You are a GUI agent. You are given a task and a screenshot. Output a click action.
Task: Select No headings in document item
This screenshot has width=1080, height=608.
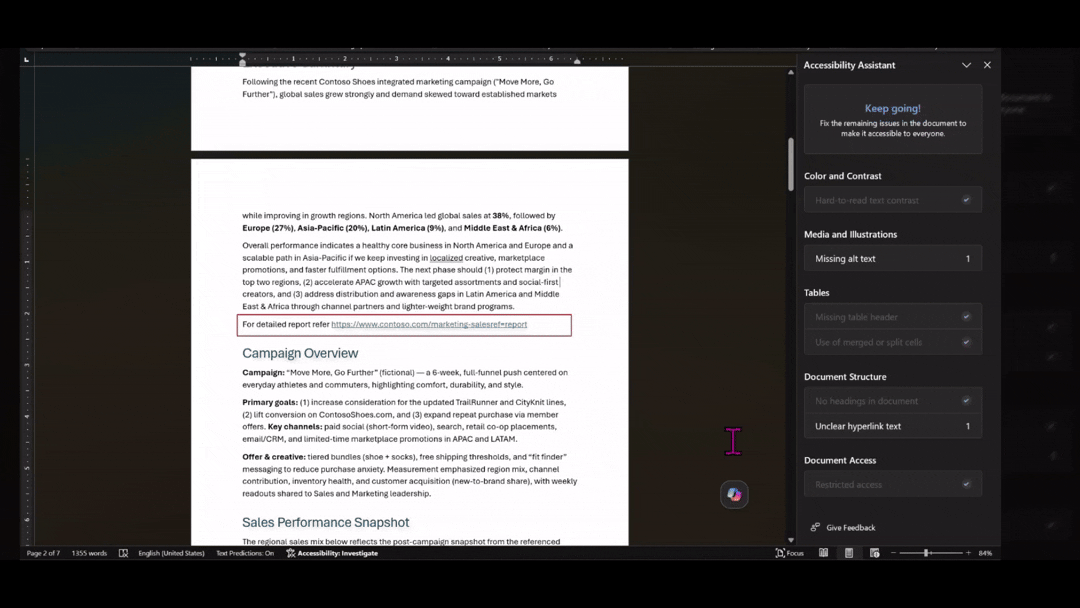click(x=893, y=401)
